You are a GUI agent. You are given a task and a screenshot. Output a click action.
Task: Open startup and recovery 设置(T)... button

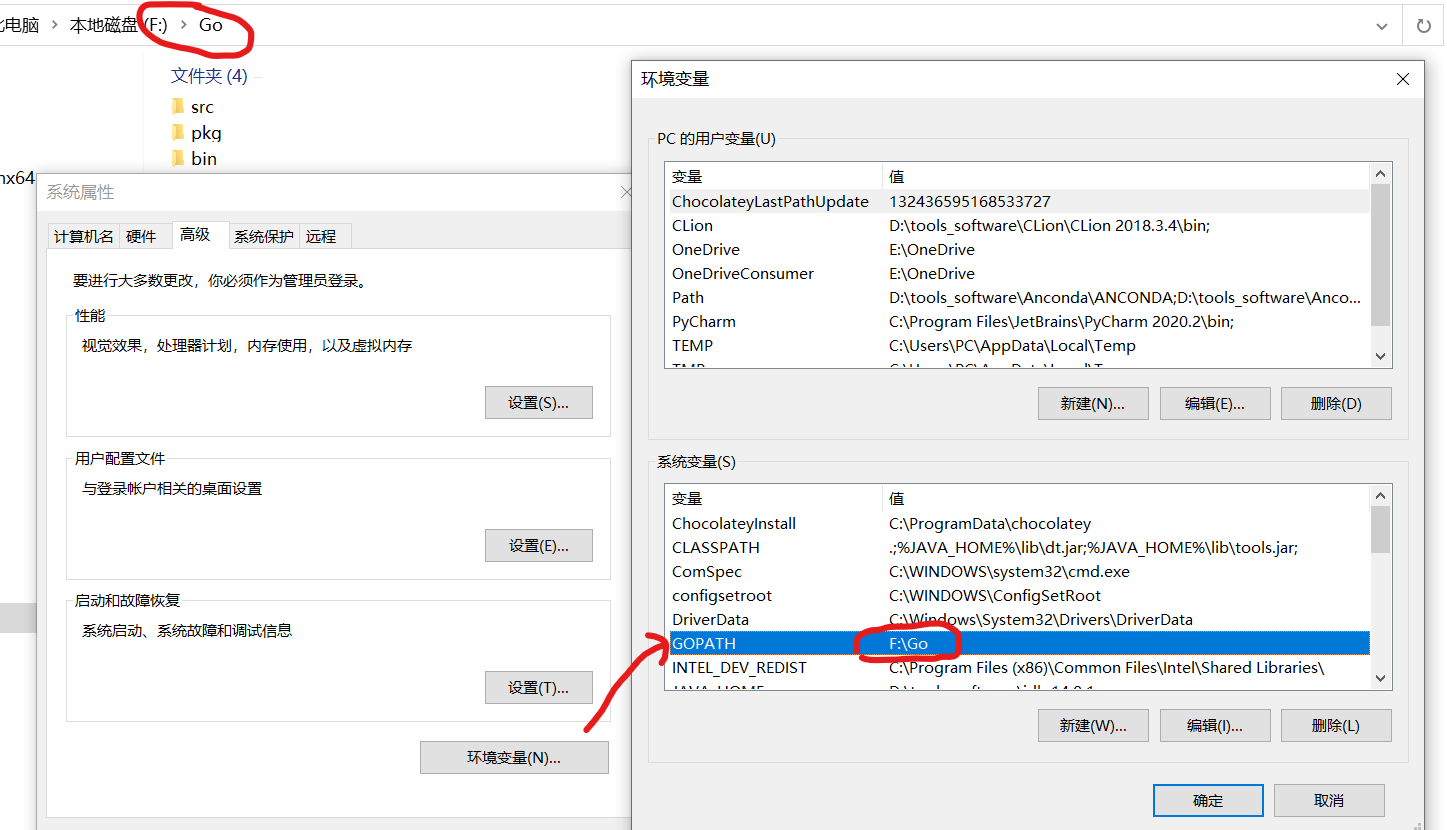pyautogui.click(x=538, y=688)
